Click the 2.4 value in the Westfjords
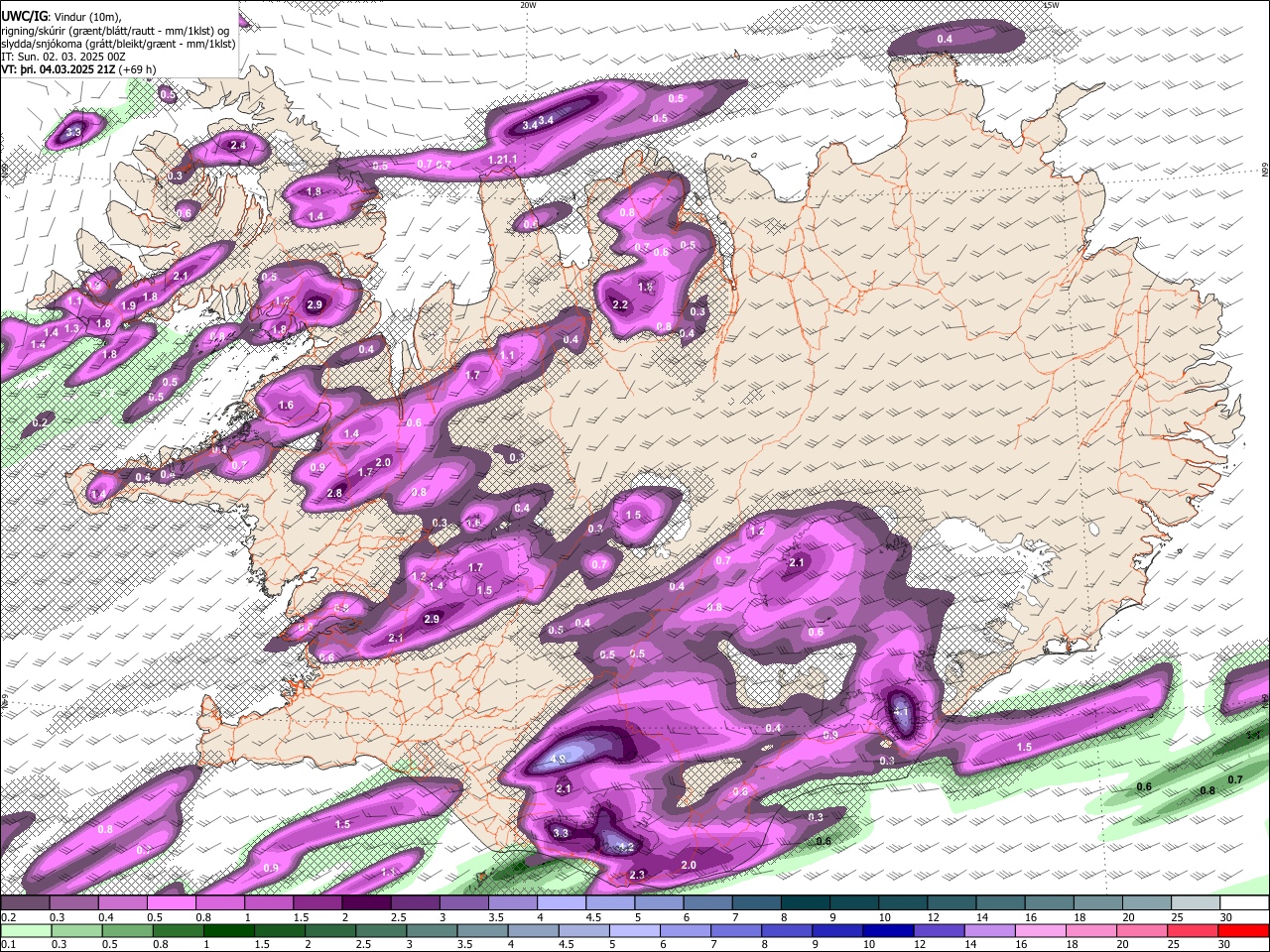Screen dimensions: 1270x952 click(237, 146)
